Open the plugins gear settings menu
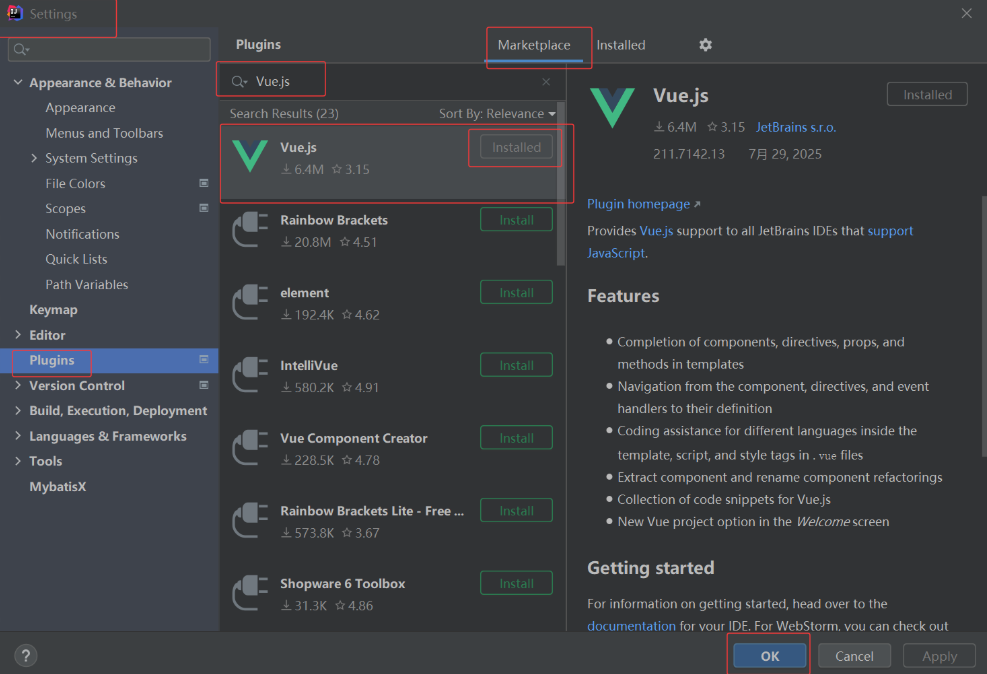This screenshot has width=987, height=674. pyautogui.click(x=705, y=45)
